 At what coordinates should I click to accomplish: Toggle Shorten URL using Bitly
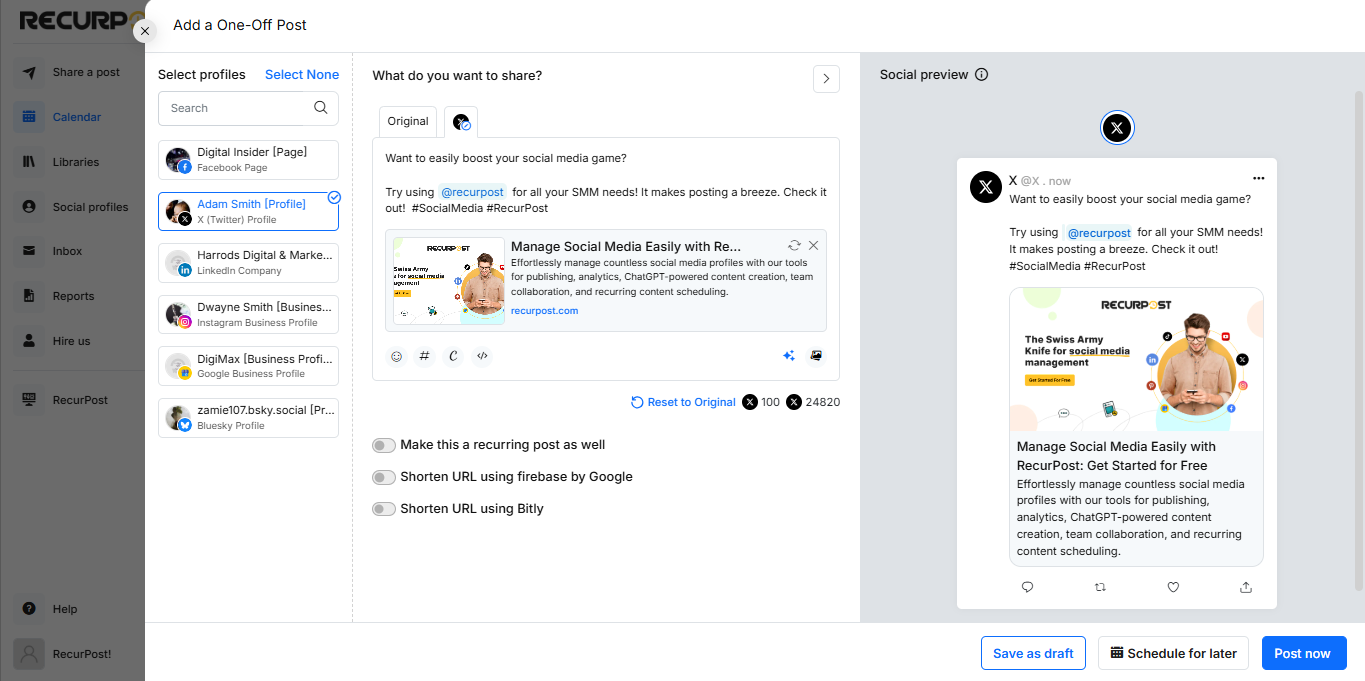click(x=384, y=509)
